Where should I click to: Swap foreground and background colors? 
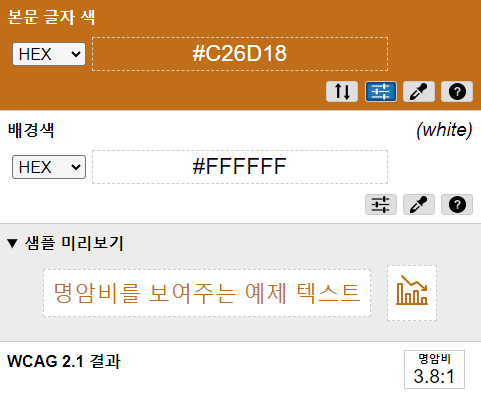[x=342, y=91]
